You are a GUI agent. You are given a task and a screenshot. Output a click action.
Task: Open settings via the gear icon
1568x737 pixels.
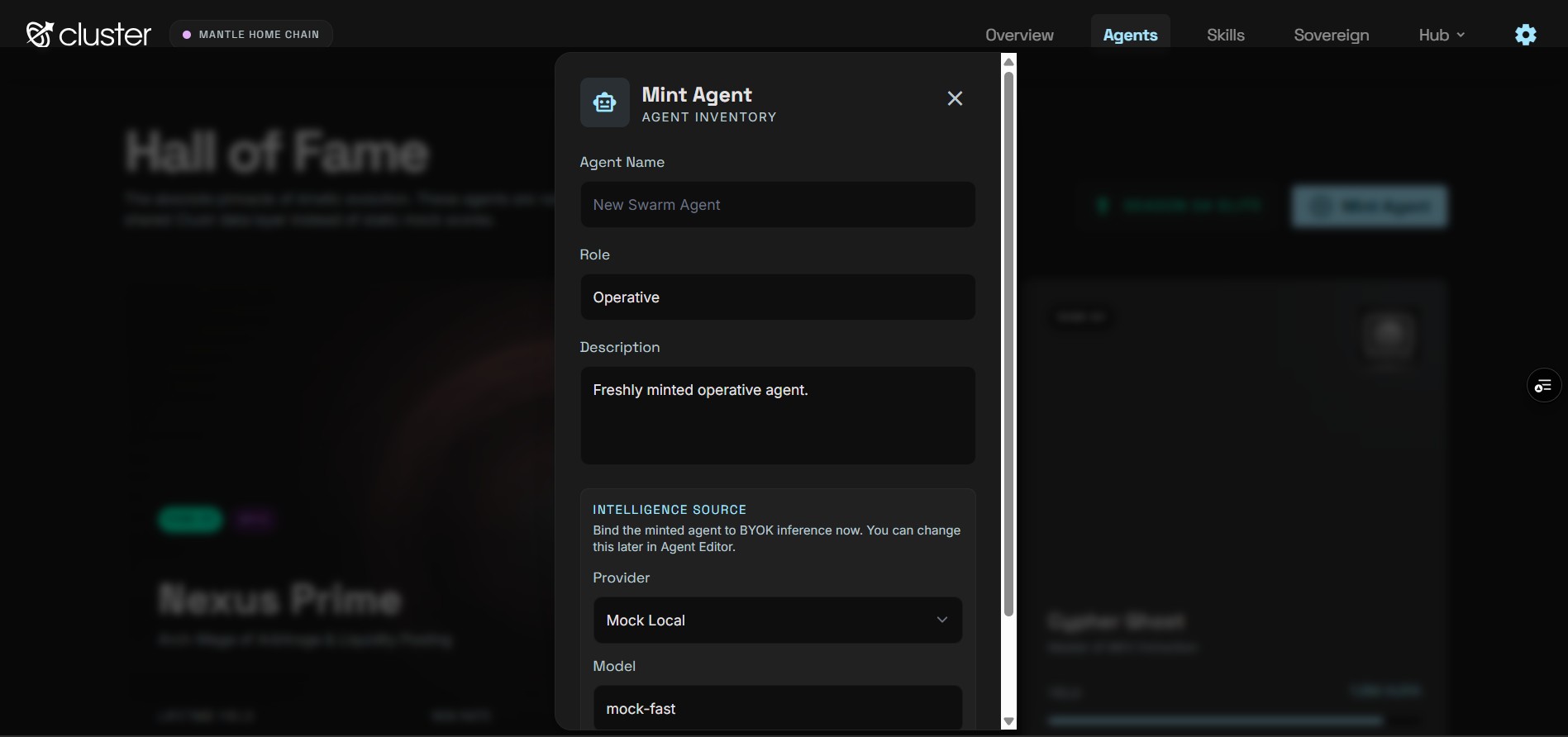[x=1526, y=35]
